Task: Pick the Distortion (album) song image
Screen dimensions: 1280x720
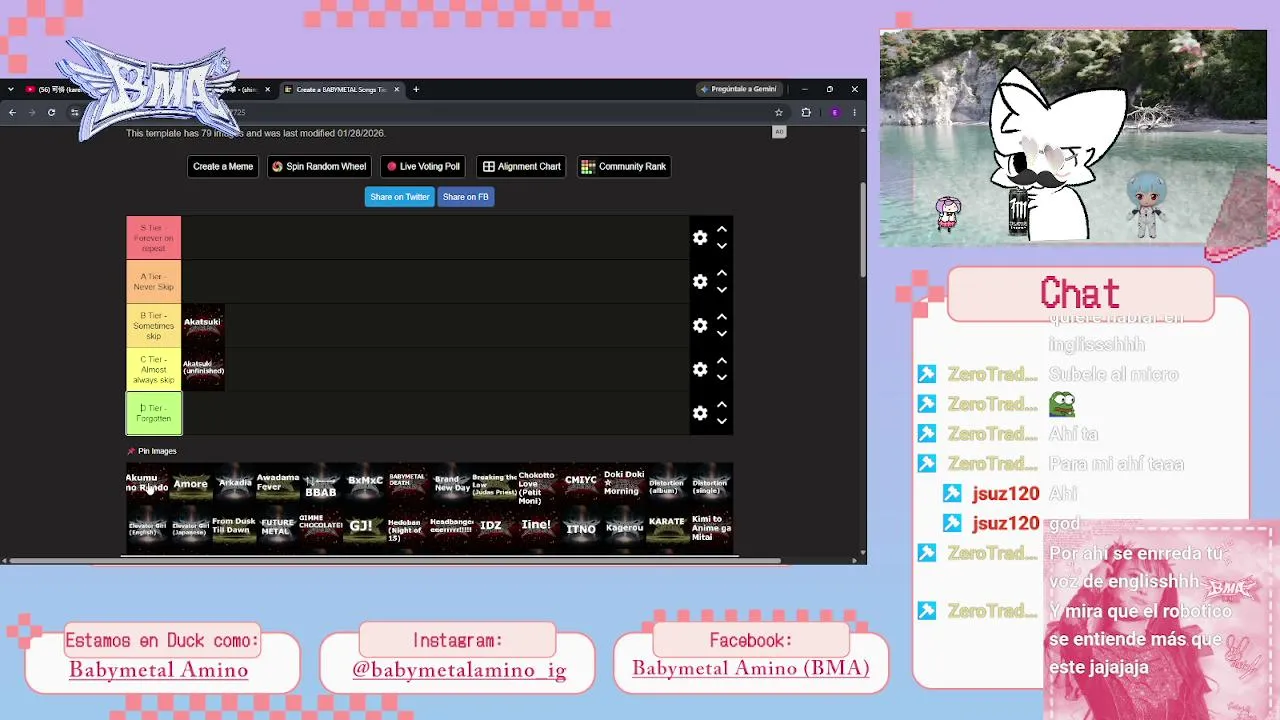Action: (667, 484)
